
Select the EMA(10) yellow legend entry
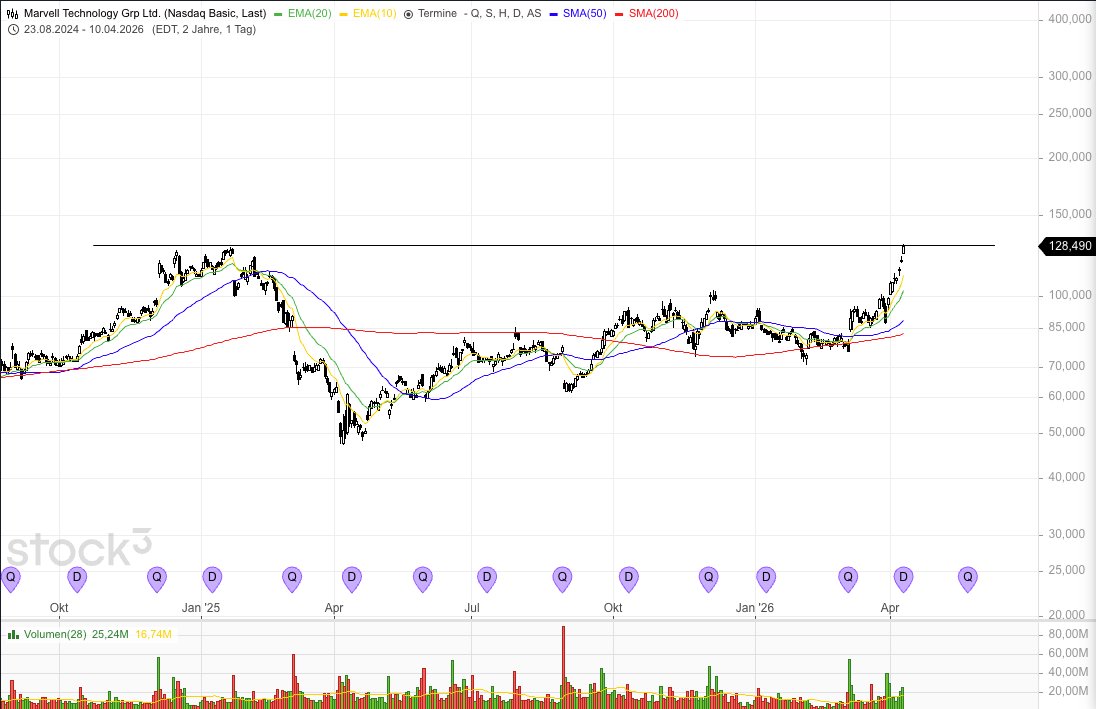(x=368, y=13)
